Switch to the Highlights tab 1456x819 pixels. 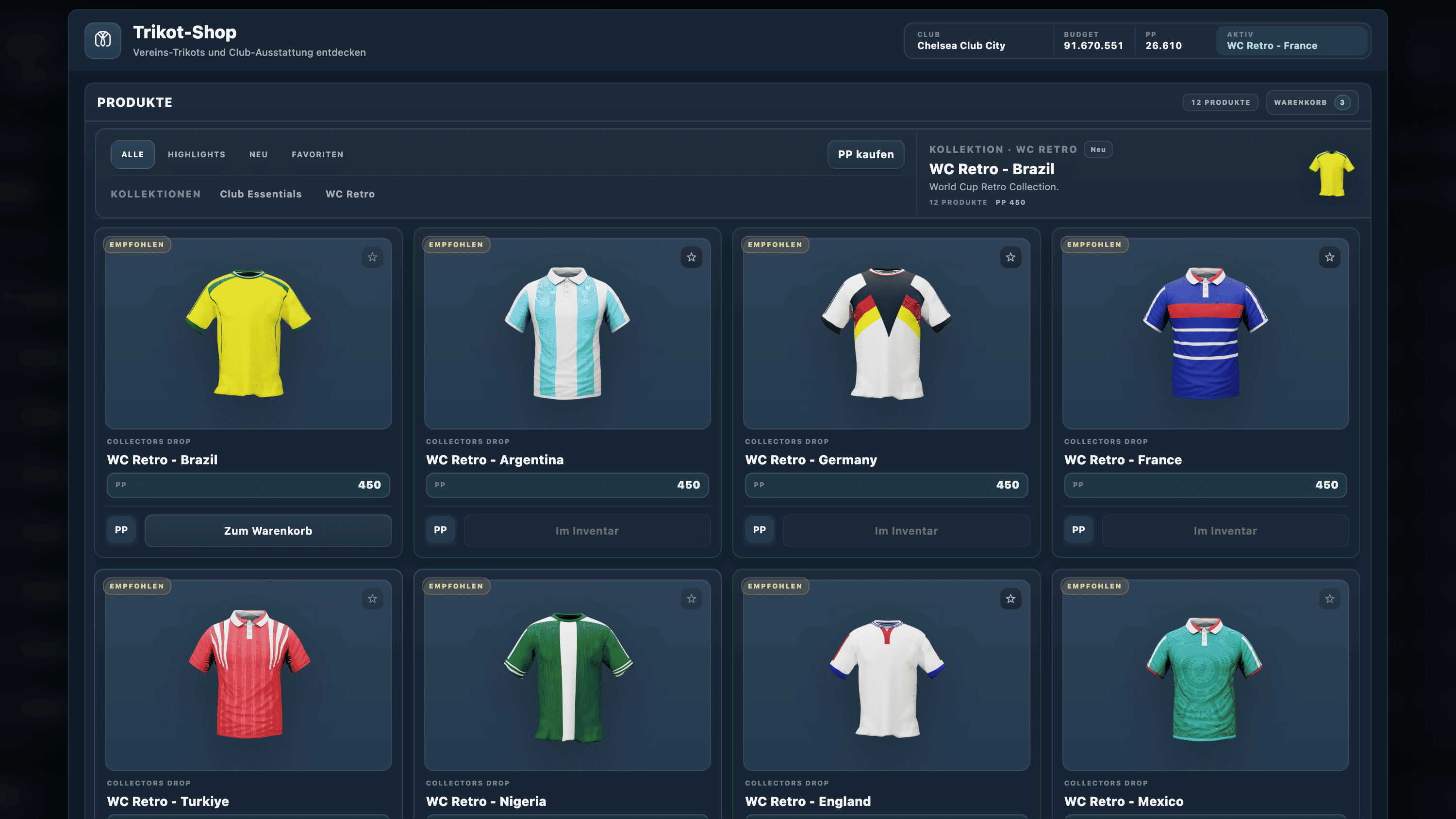coord(196,154)
